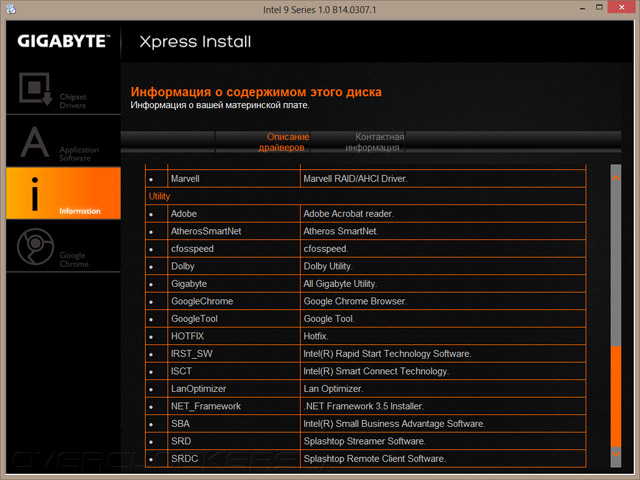
Task: Select the Marvell row name
Action: [x=185, y=179]
